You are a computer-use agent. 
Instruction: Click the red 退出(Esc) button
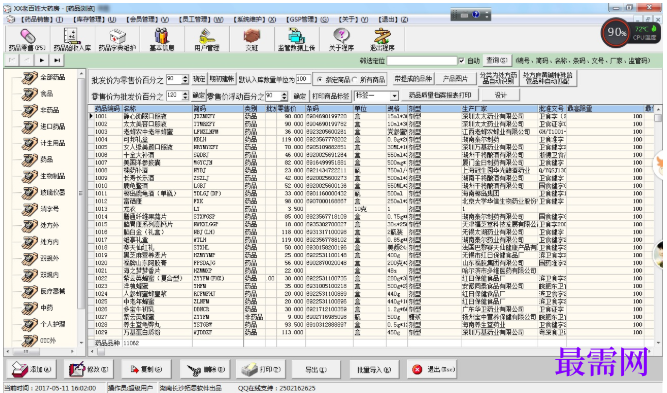432,369
